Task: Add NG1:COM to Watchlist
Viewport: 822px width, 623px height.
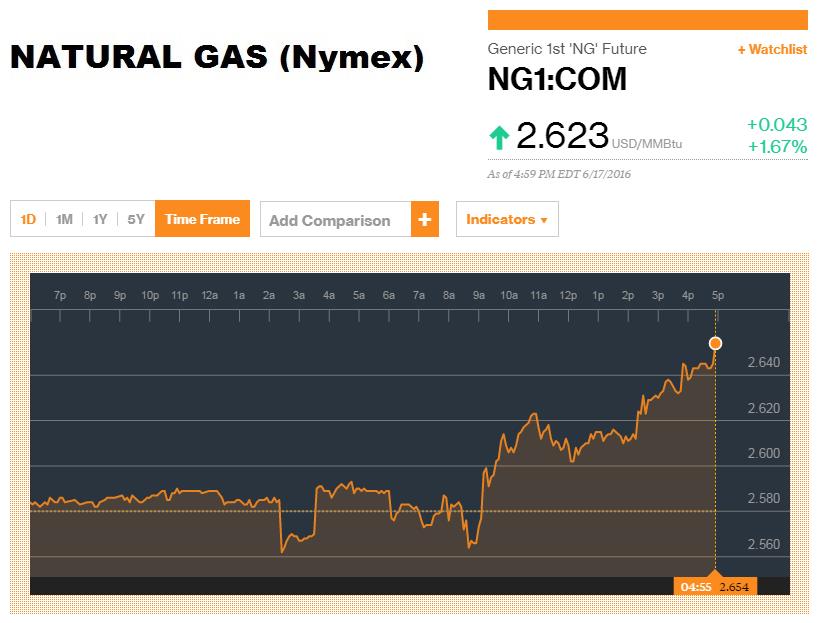Action: coord(772,49)
